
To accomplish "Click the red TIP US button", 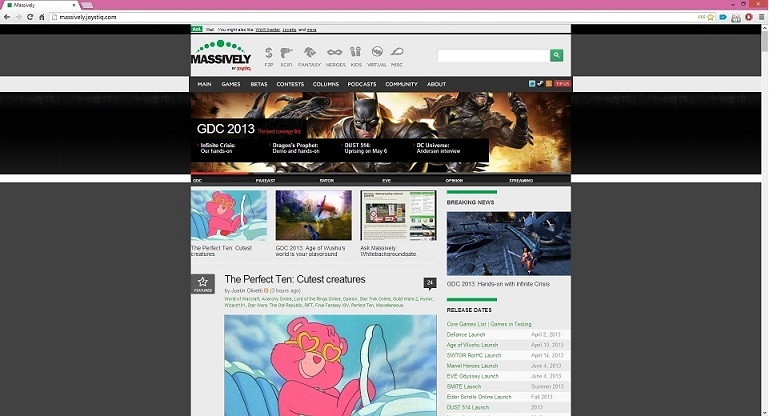I will pyautogui.click(x=562, y=84).
